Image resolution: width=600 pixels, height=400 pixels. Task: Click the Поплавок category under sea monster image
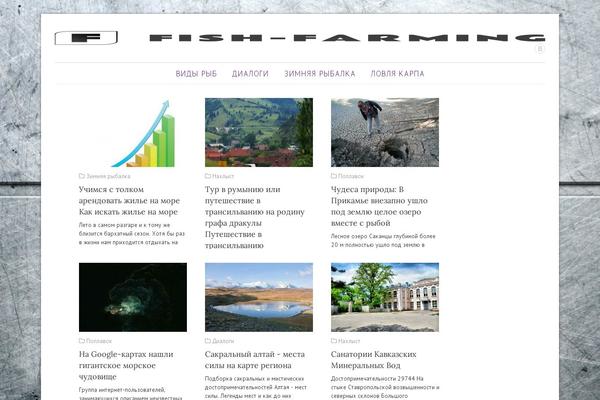point(99,341)
